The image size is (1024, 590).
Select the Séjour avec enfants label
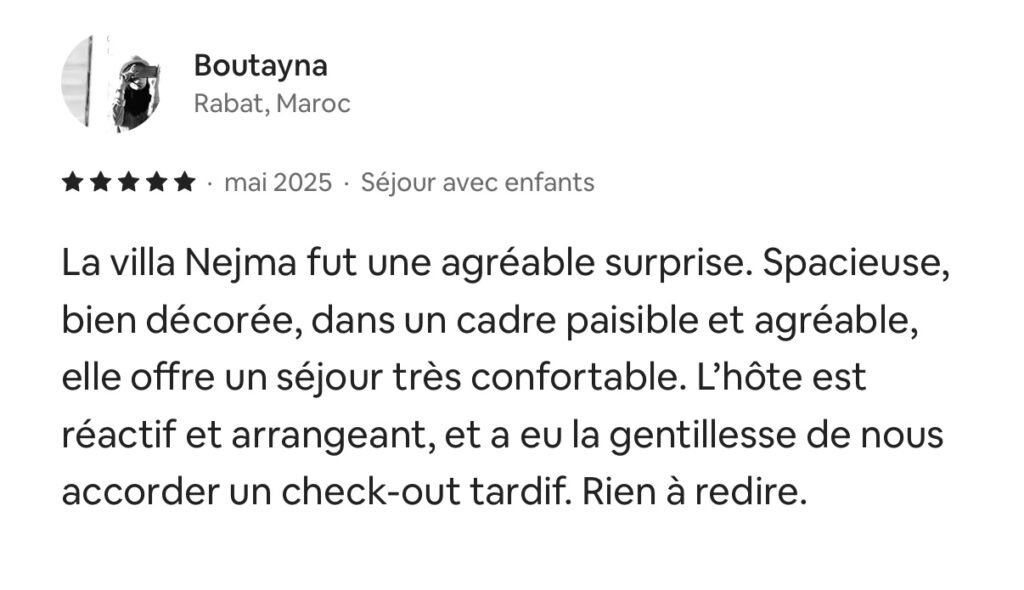(477, 183)
